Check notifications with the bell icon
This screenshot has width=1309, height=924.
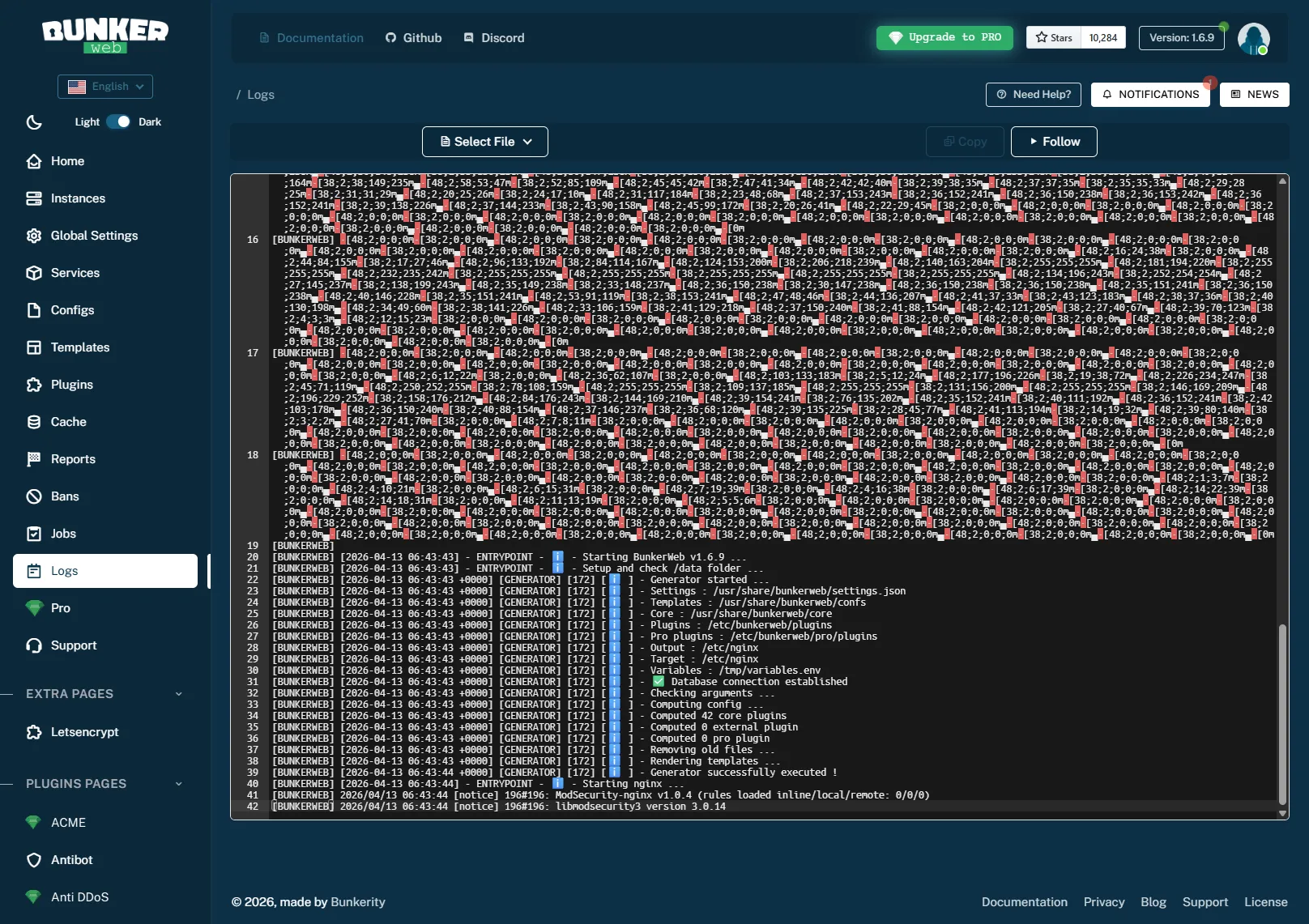(x=1150, y=94)
